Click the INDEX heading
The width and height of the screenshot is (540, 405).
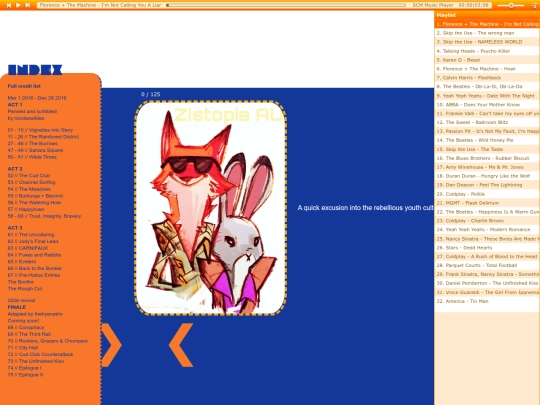tap(35, 70)
